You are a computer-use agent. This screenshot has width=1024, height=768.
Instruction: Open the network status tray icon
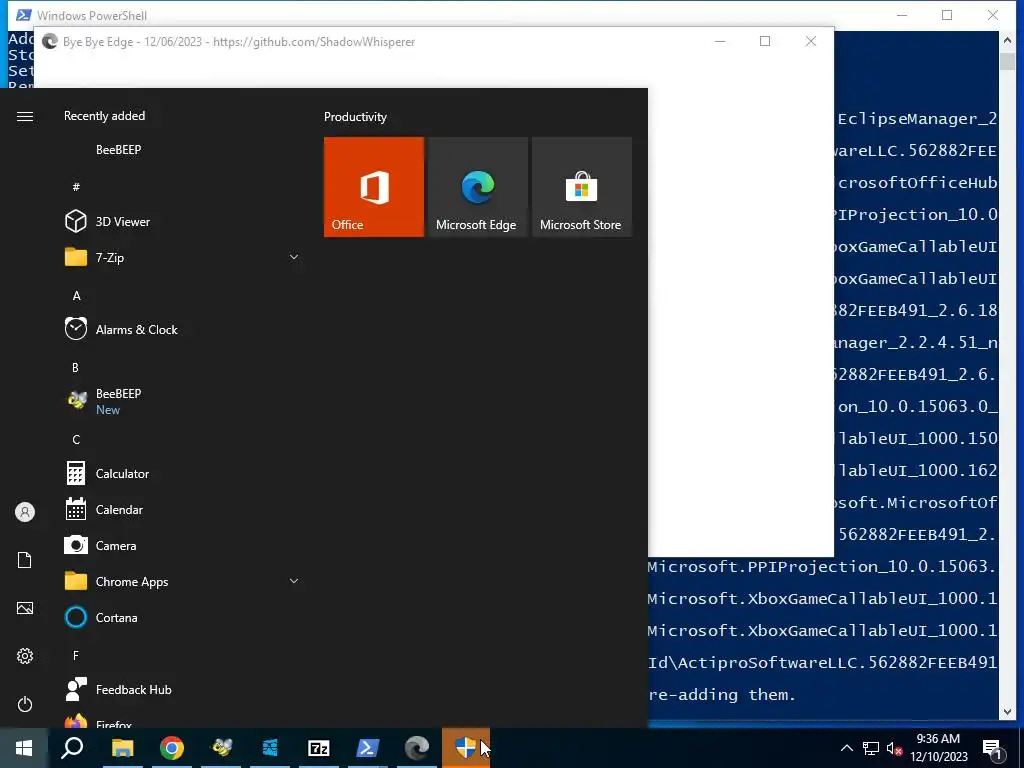pos(871,748)
